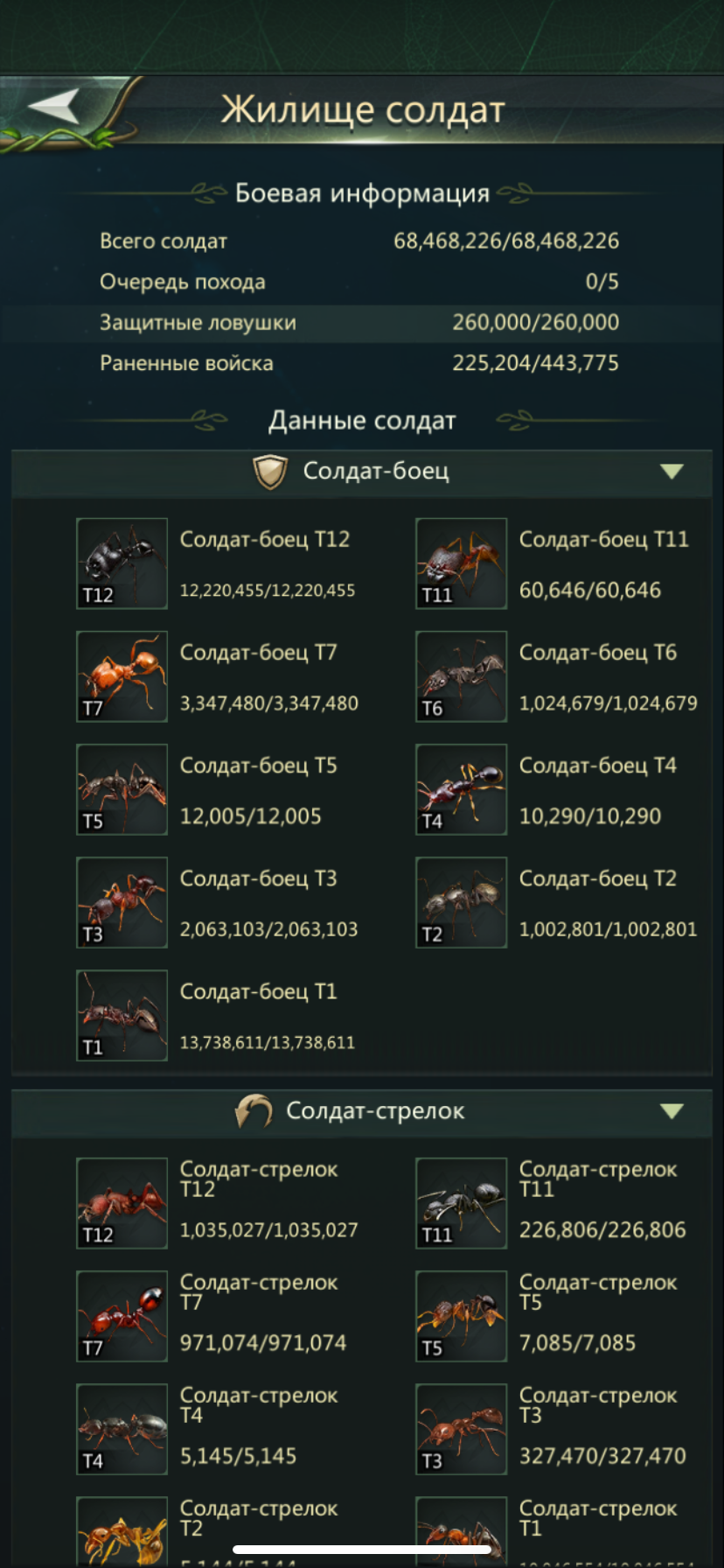Tap Солдат-стрелок T12 ant icon

point(122,1203)
